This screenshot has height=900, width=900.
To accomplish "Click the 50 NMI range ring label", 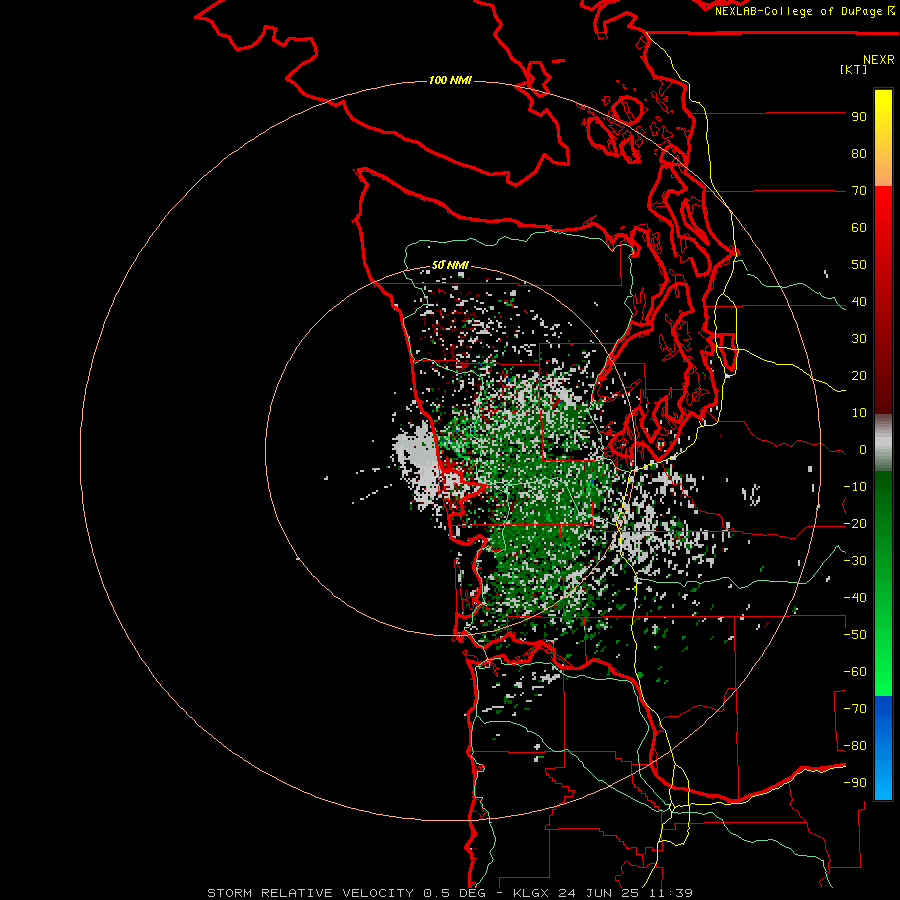I will tap(450, 265).
